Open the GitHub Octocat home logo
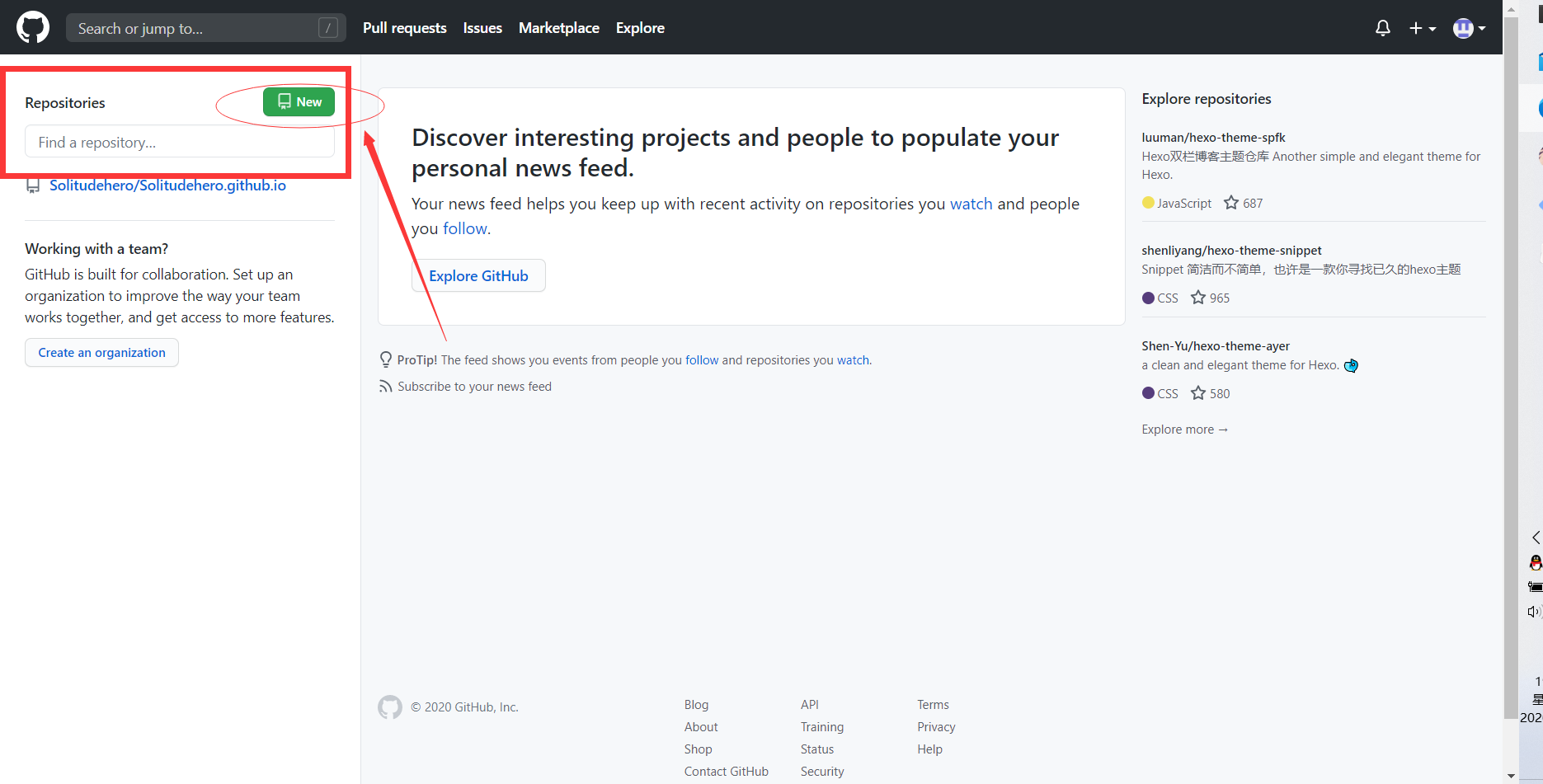Image resolution: width=1543 pixels, height=784 pixels. pyautogui.click(x=33, y=27)
